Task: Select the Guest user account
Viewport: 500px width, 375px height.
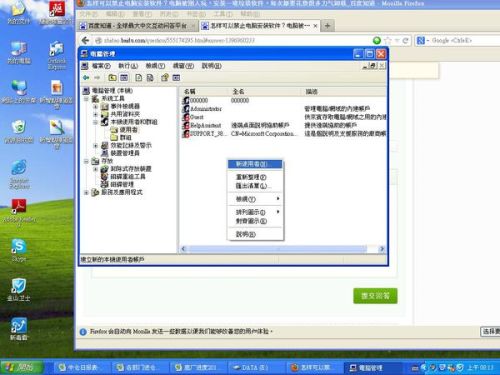Action: 193,117
